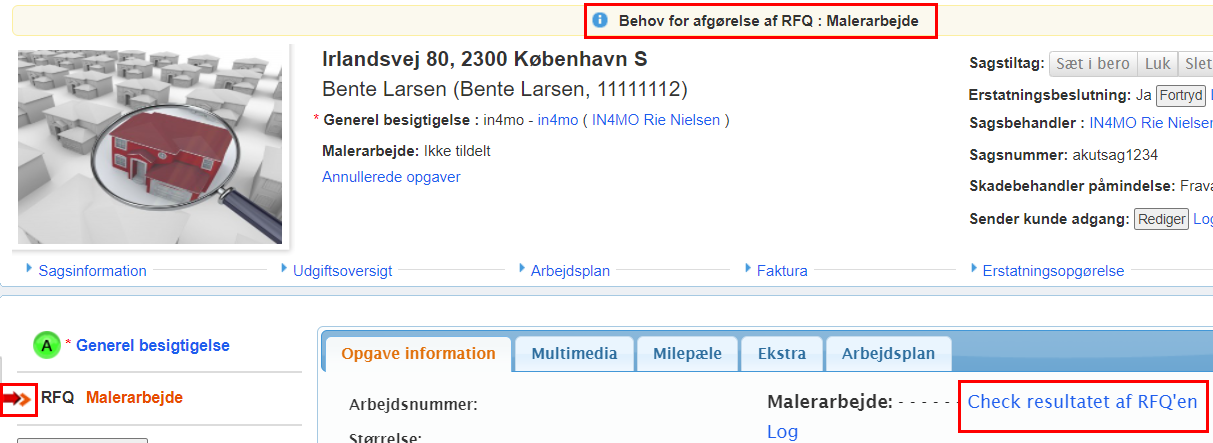Image resolution: width=1213 pixels, height=443 pixels.
Task: Switch to the Multimedia tab
Action: pyautogui.click(x=574, y=354)
